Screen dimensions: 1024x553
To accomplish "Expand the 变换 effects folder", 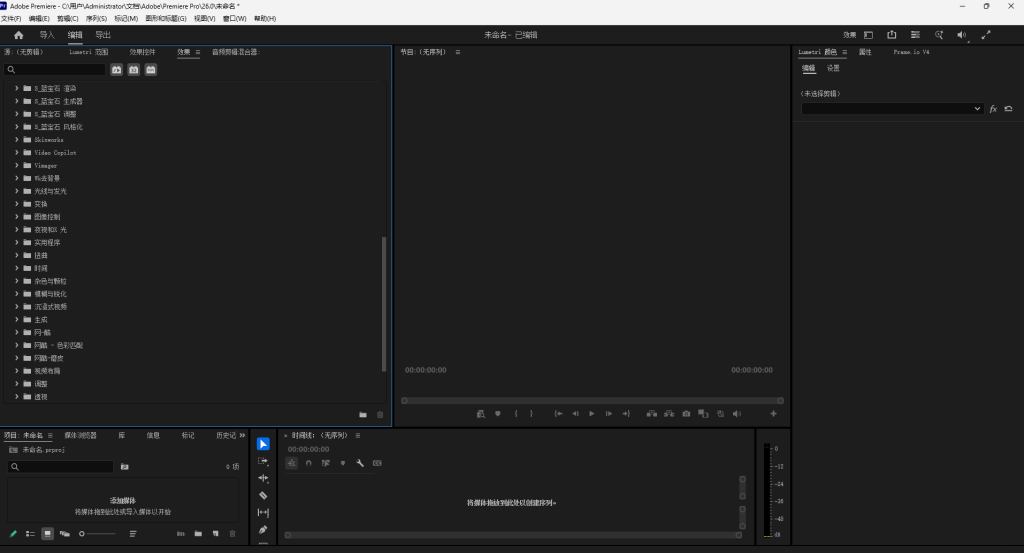I will [x=17, y=204].
